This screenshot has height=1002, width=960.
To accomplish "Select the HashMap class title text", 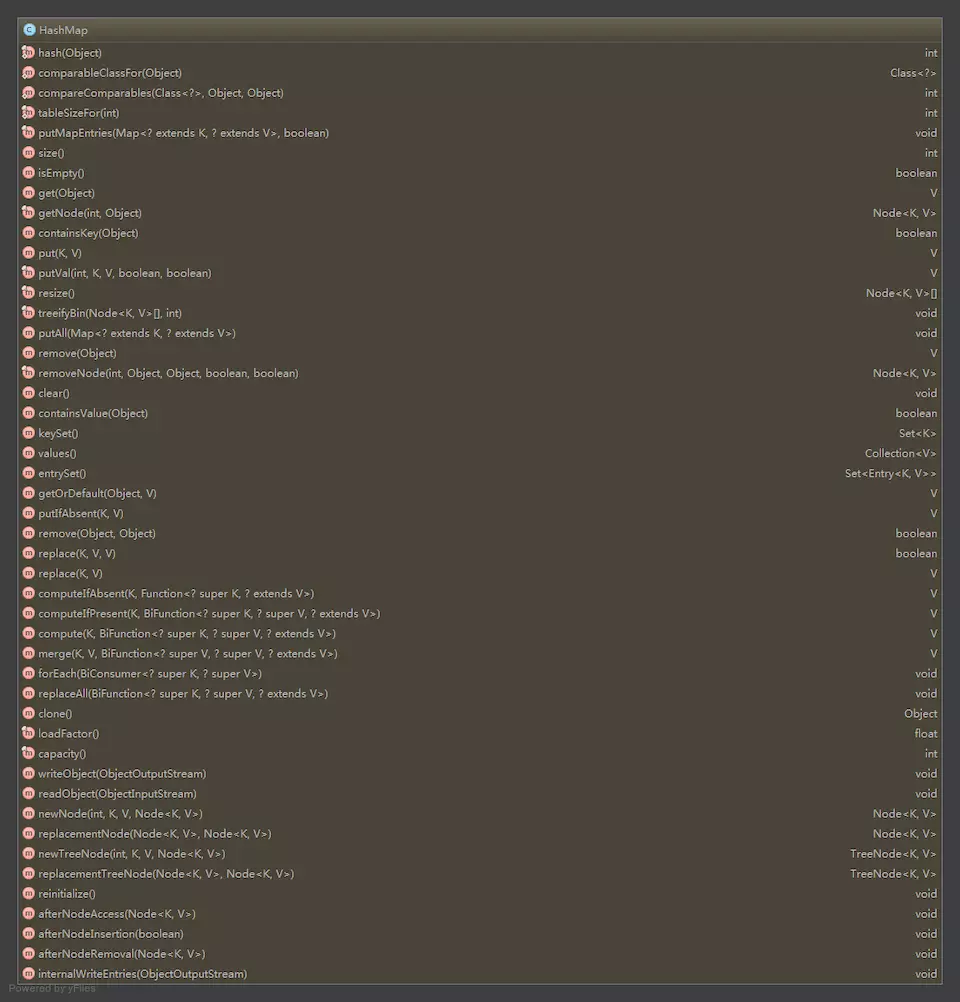I will click(x=63, y=30).
